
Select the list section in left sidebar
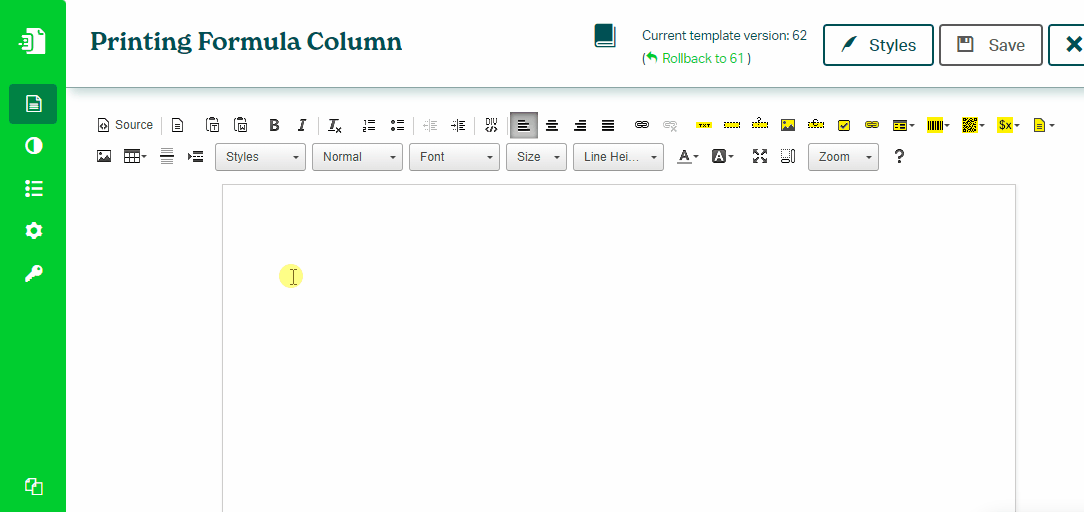(33, 189)
